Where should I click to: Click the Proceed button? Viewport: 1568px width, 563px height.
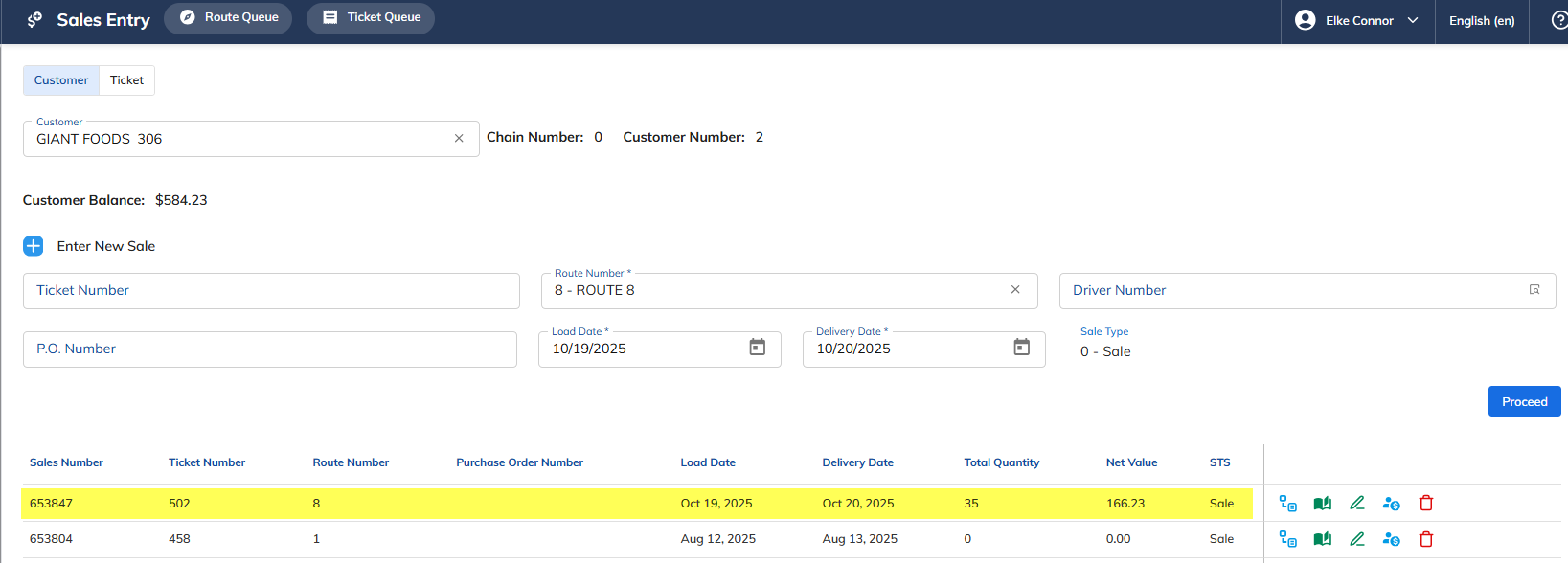coord(1525,401)
